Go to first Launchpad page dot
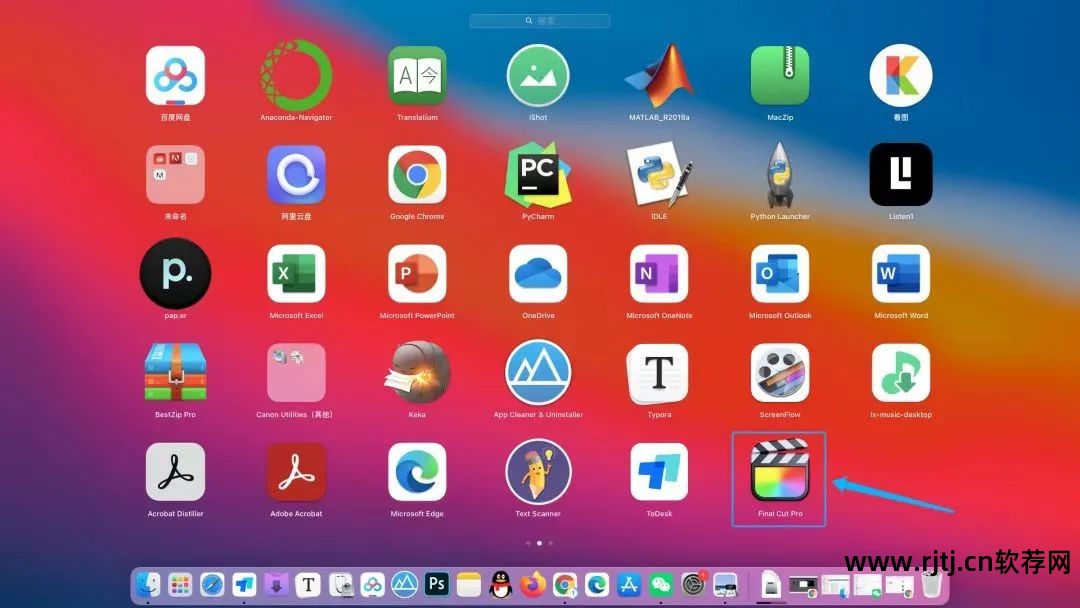The width and height of the screenshot is (1080, 608). click(528, 543)
